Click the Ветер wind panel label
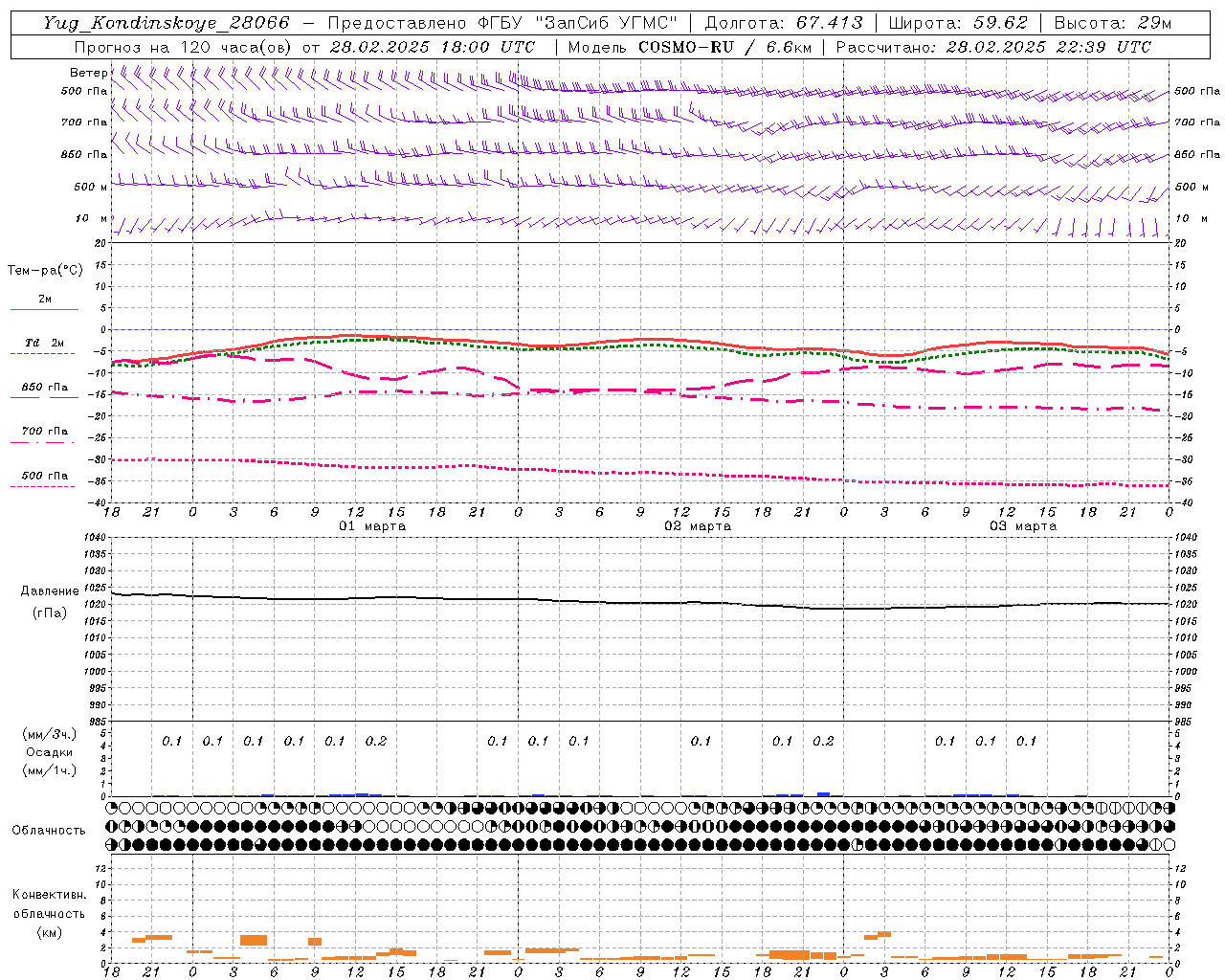The width and height of the screenshot is (1225, 980). (x=88, y=73)
